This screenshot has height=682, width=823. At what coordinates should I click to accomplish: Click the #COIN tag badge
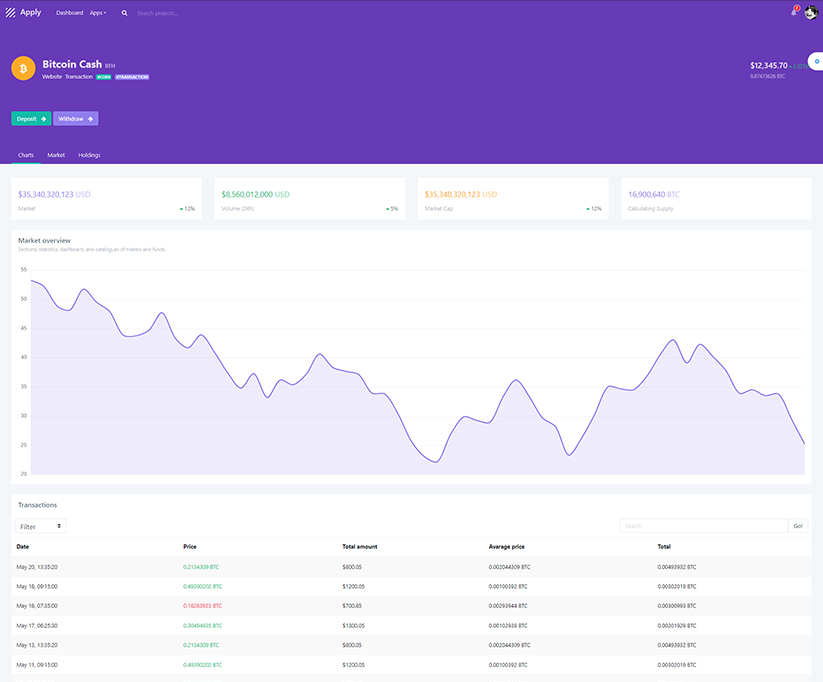(x=103, y=76)
